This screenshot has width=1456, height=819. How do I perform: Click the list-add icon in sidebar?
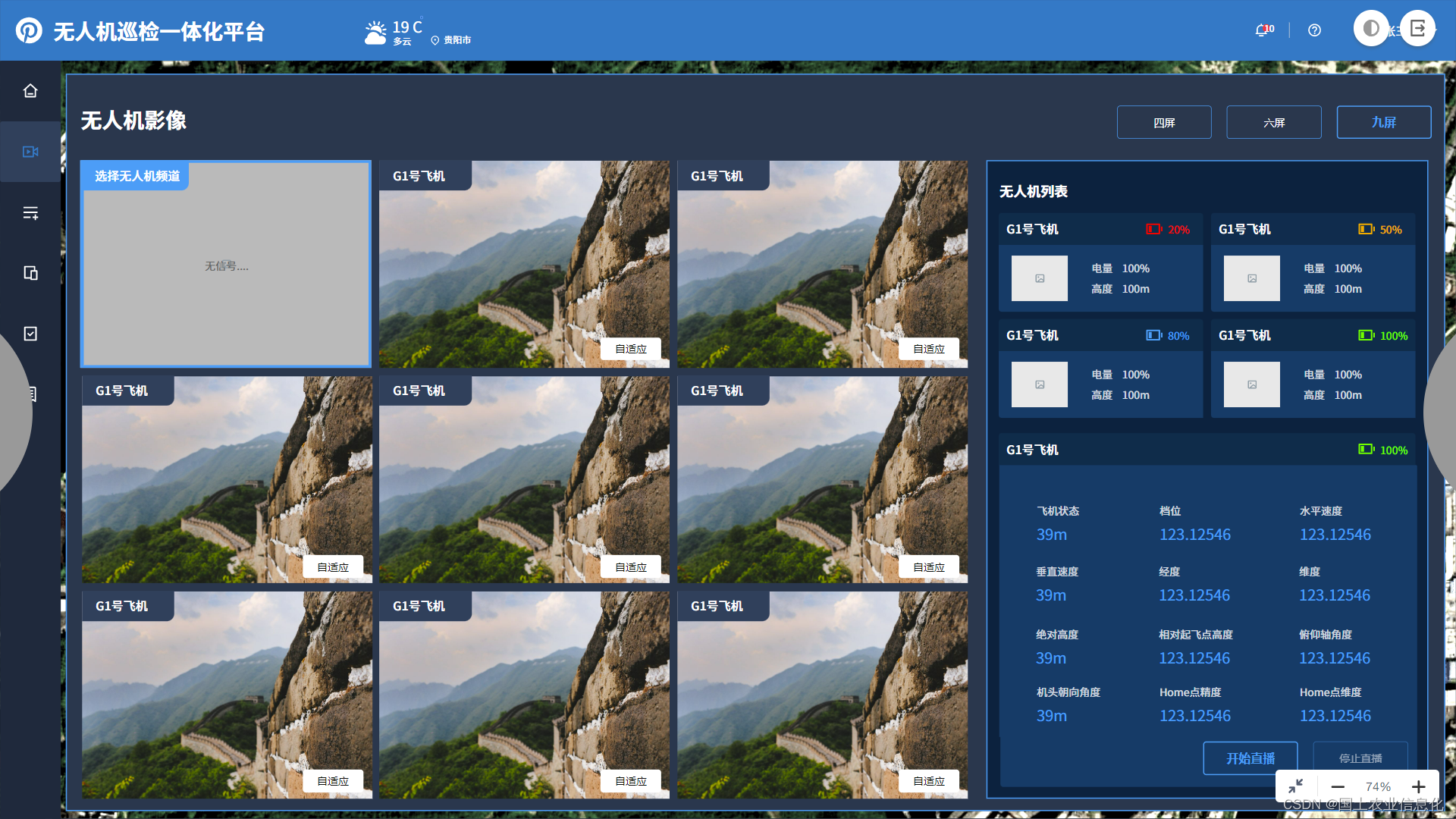click(x=30, y=213)
